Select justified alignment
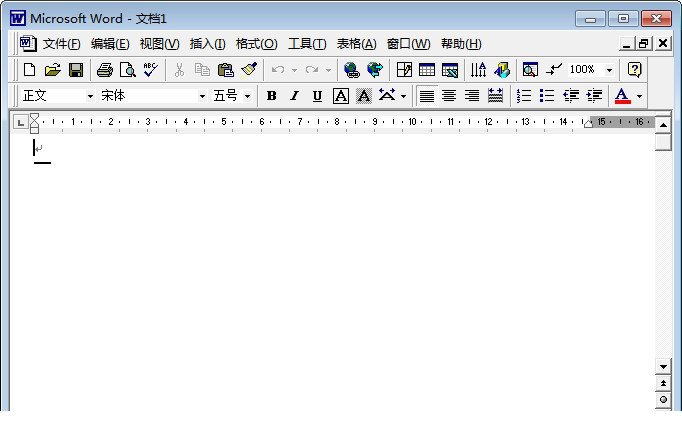This screenshot has width=682, height=427. coord(427,96)
